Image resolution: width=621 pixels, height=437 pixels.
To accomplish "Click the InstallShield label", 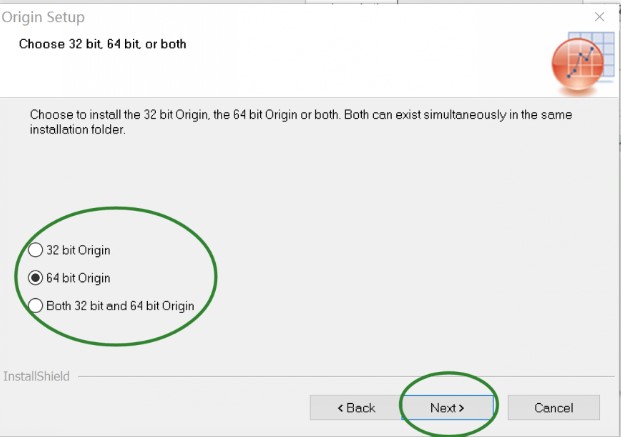I will [x=35, y=377].
